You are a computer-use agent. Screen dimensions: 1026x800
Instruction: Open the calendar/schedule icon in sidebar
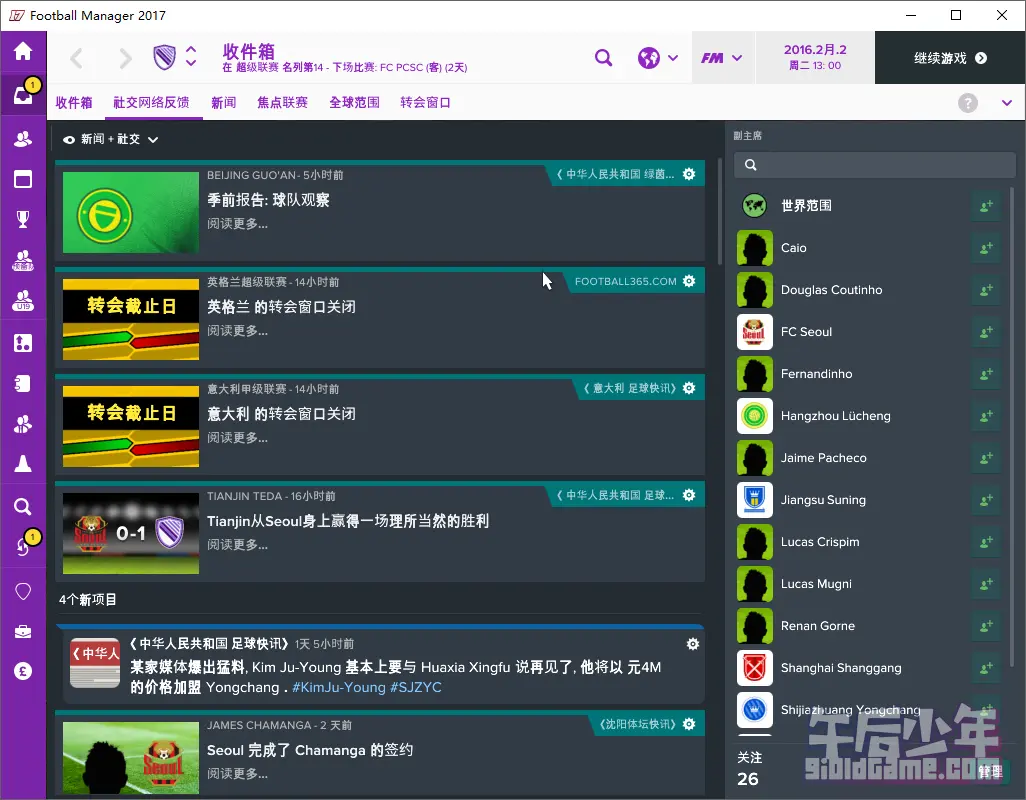(x=23, y=179)
